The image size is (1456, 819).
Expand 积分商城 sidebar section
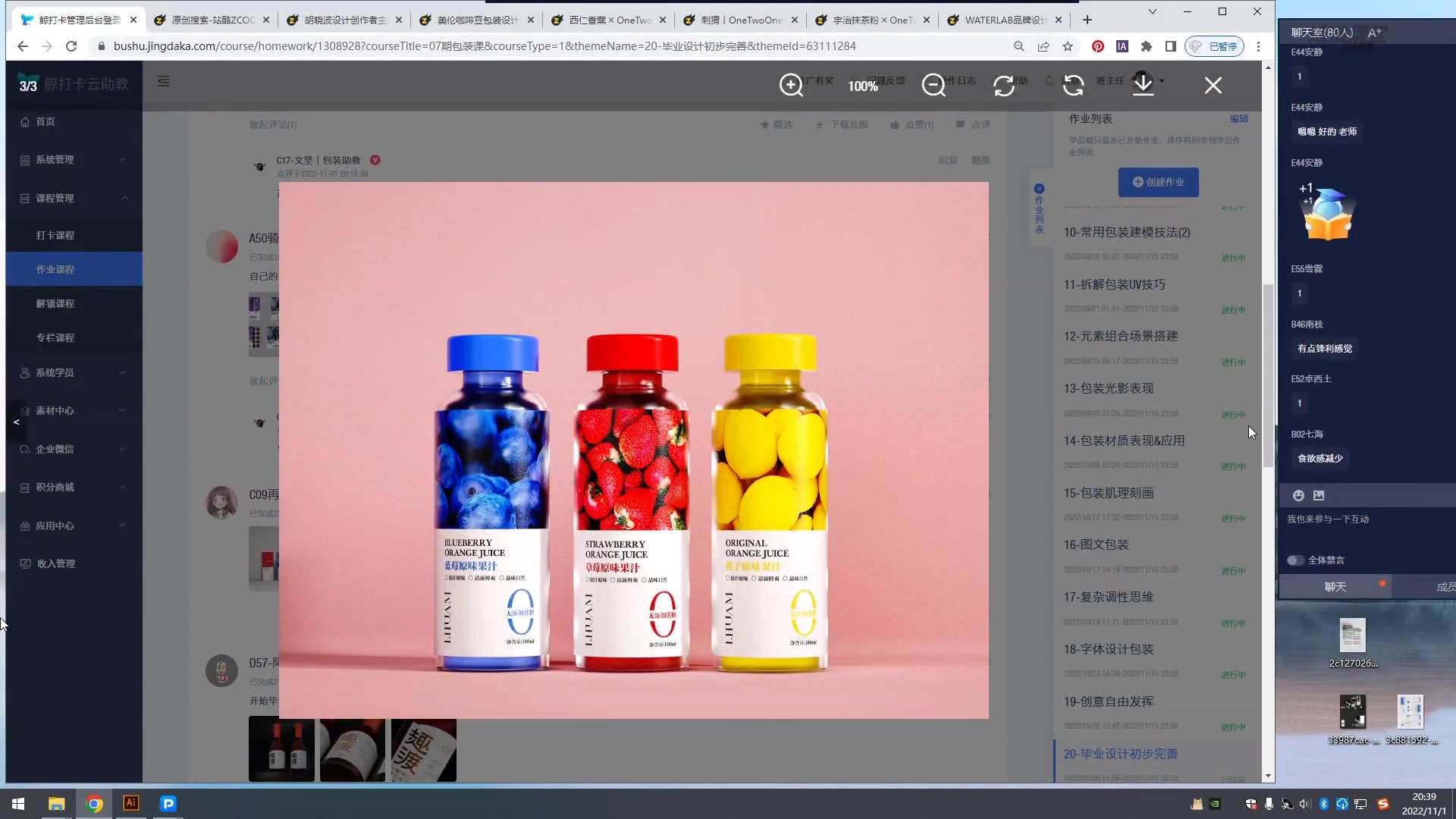coord(74,487)
